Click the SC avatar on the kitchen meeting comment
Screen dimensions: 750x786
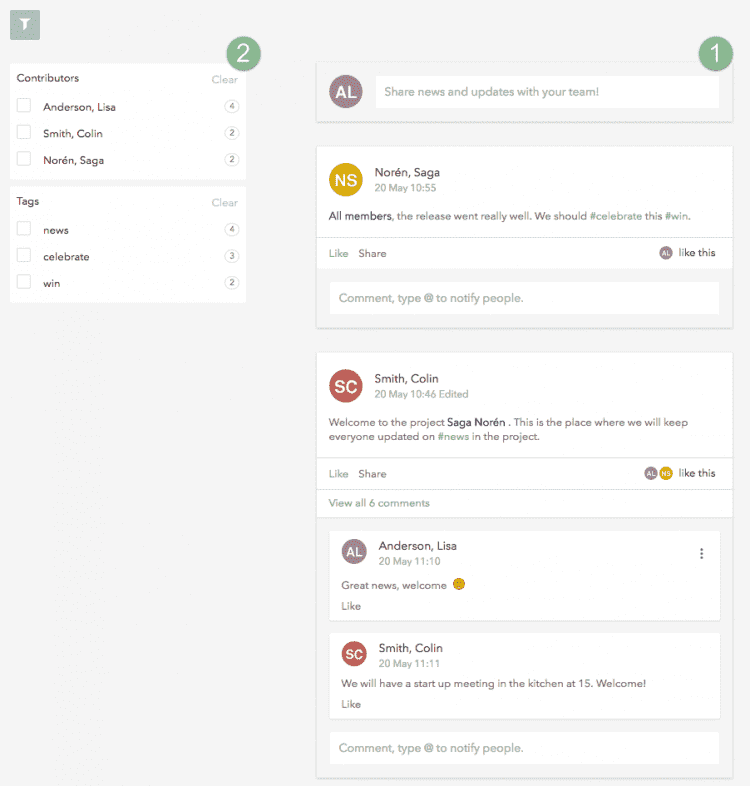click(354, 654)
